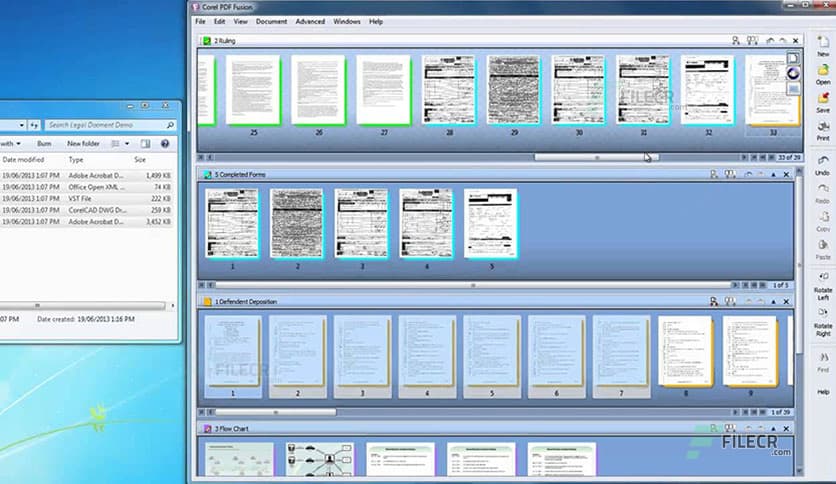This screenshot has width=836, height=484.
Task: Click the Print icon in the right toolbar
Action: (x=823, y=127)
